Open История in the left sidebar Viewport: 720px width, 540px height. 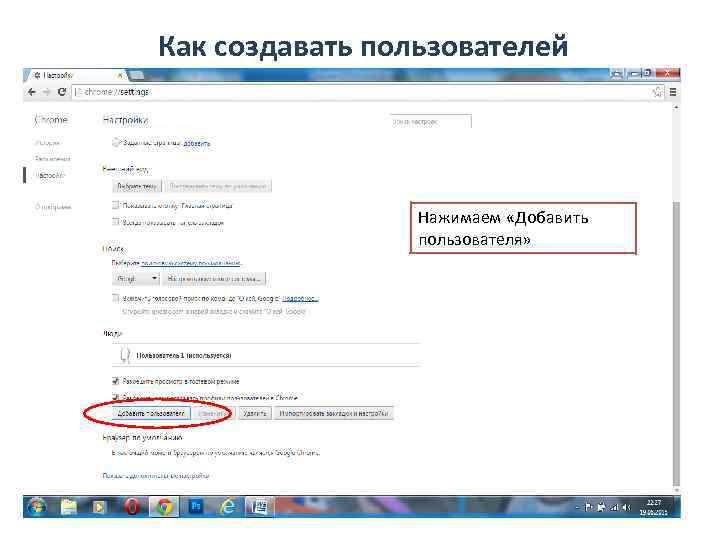click(48, 143)
